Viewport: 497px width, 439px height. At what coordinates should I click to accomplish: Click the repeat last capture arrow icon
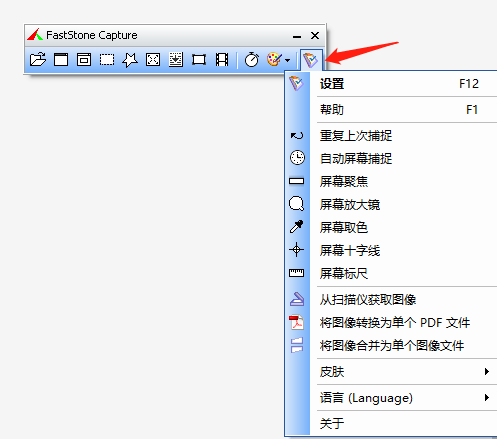click(297, 136)
